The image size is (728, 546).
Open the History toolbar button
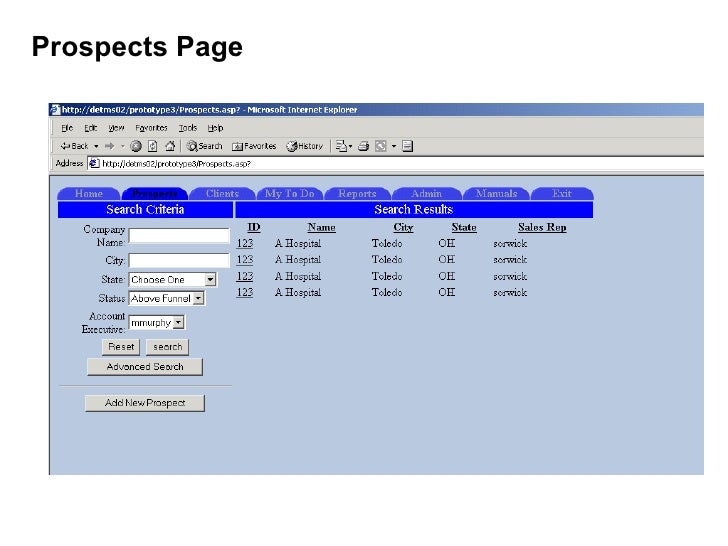click(x=305, y=146)
